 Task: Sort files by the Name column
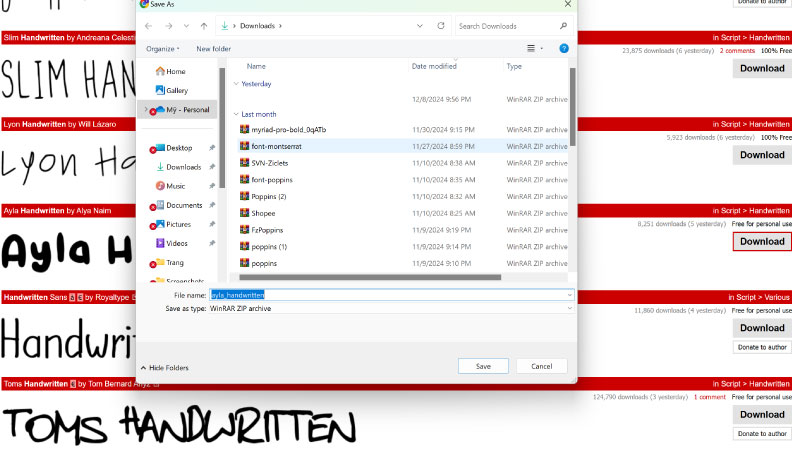256,66
